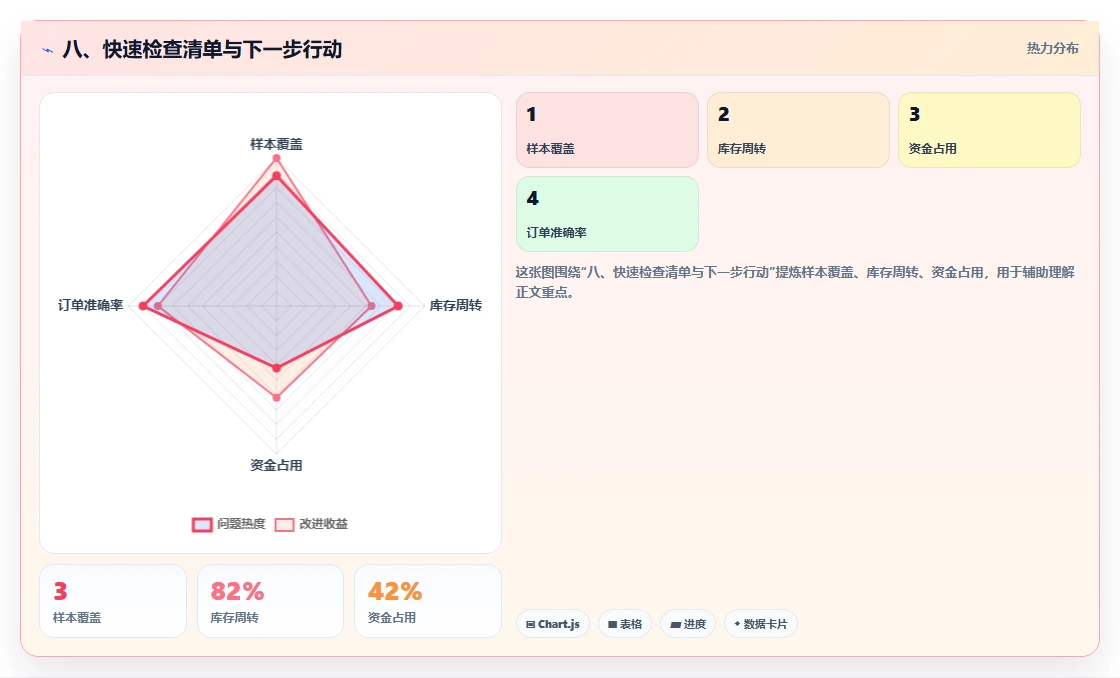Click the Chart.js tag chip
Screen dimensions: 1120x678
(553, 624)
